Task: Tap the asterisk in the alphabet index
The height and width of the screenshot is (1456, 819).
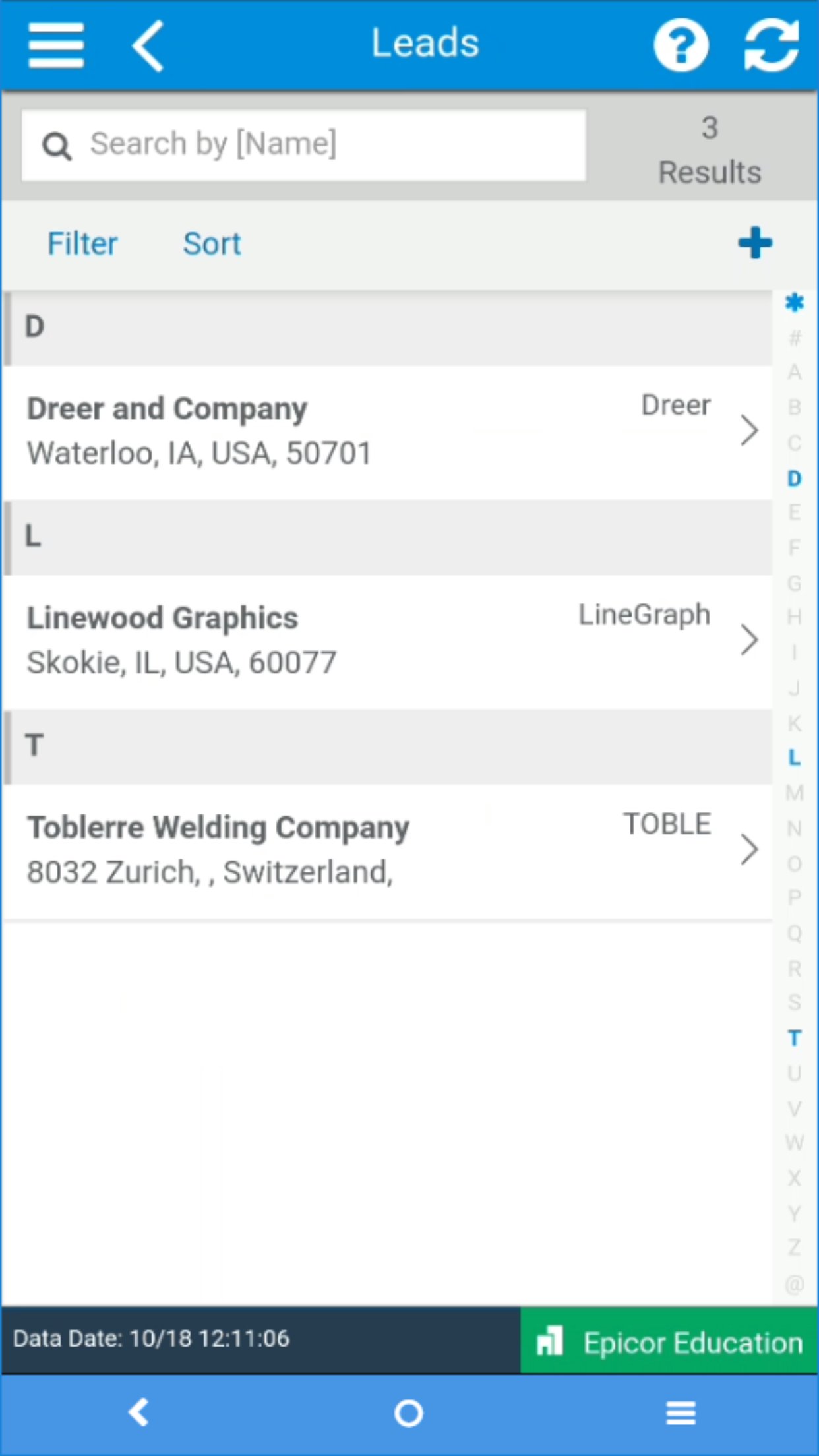Action: (795, 303)
